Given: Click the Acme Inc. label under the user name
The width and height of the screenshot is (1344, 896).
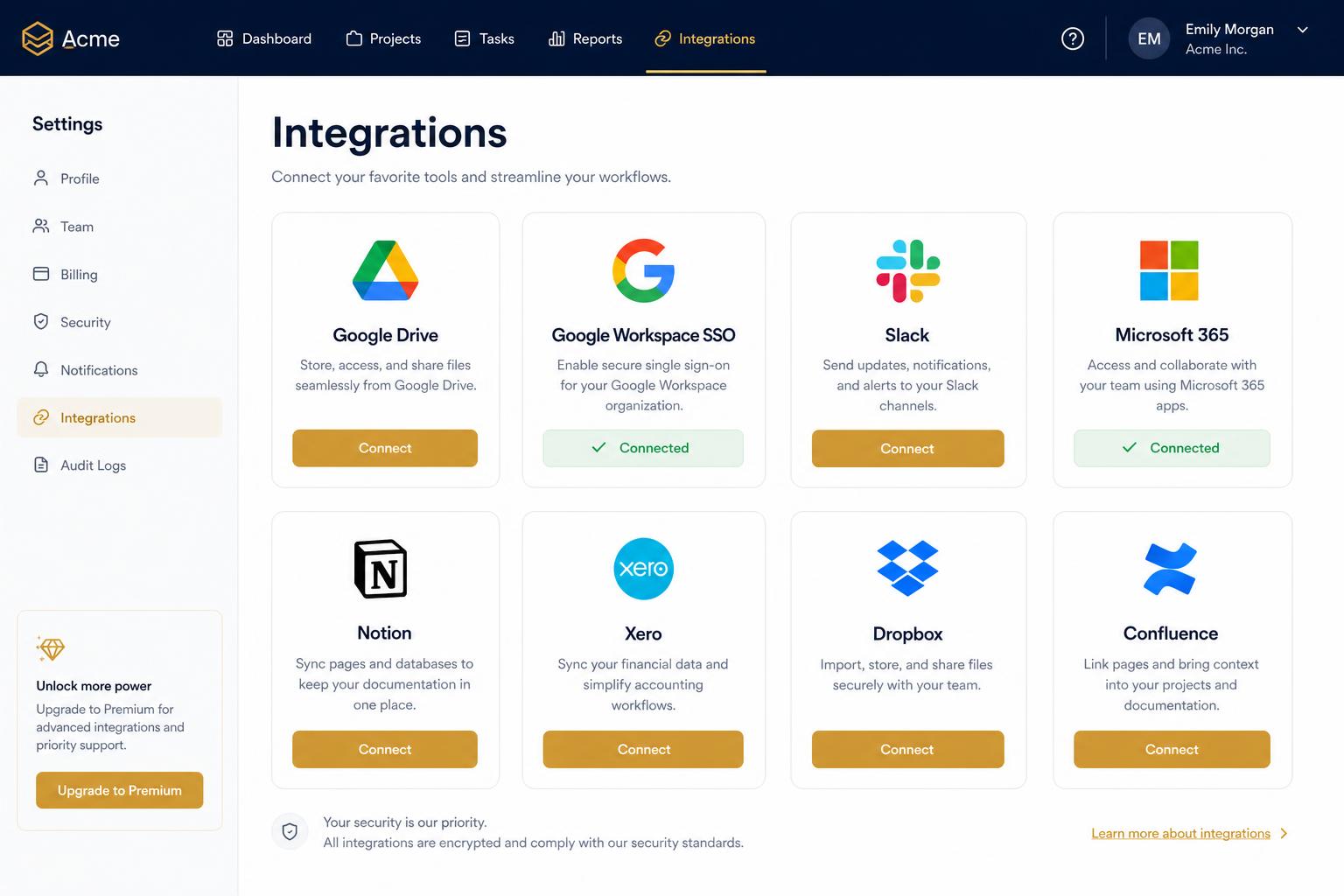Looking at the screenshot, I should (1216, 49).
